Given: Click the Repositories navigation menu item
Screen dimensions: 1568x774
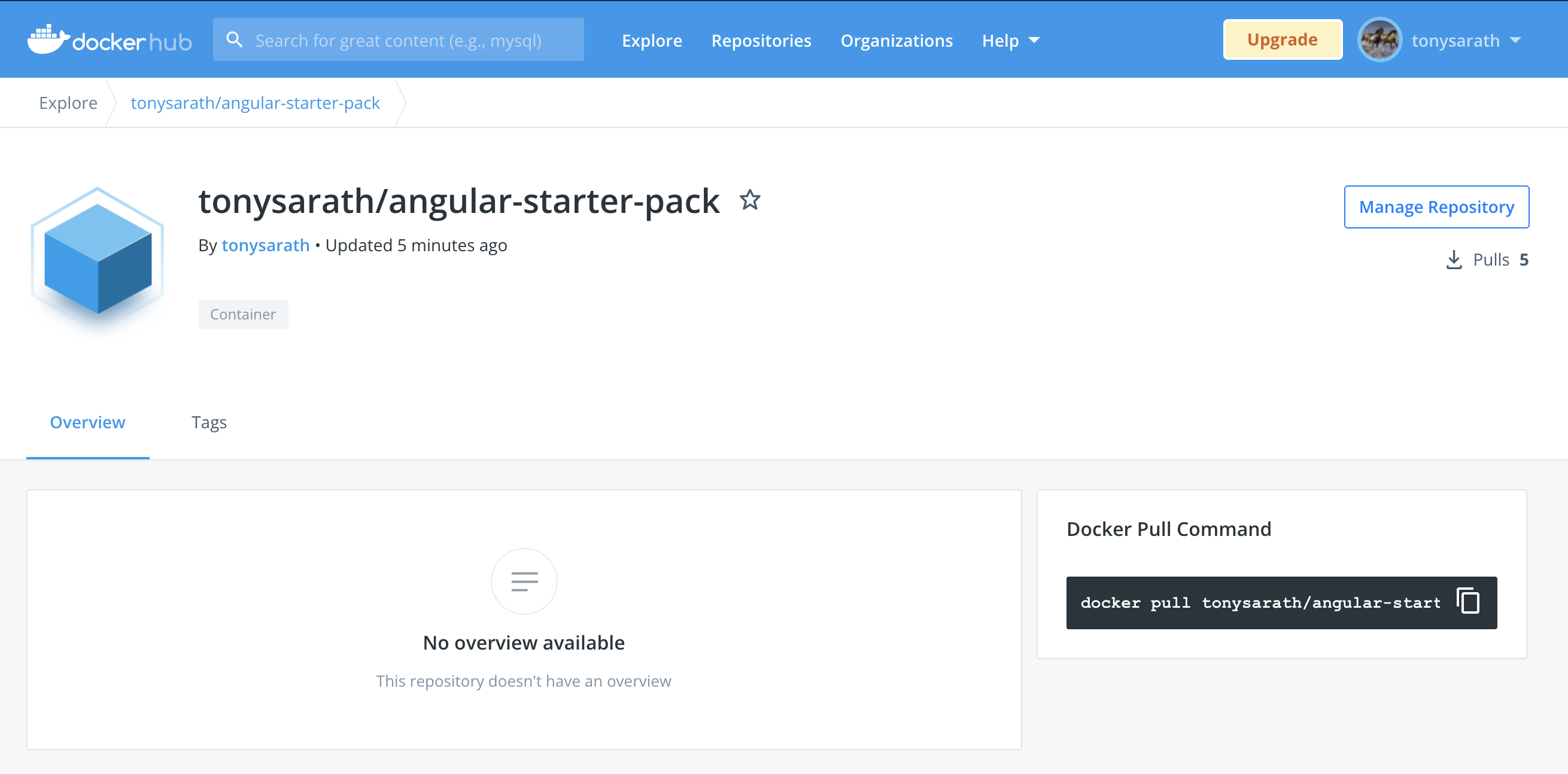Looking at the screenshot, I should tap(761, 40).
